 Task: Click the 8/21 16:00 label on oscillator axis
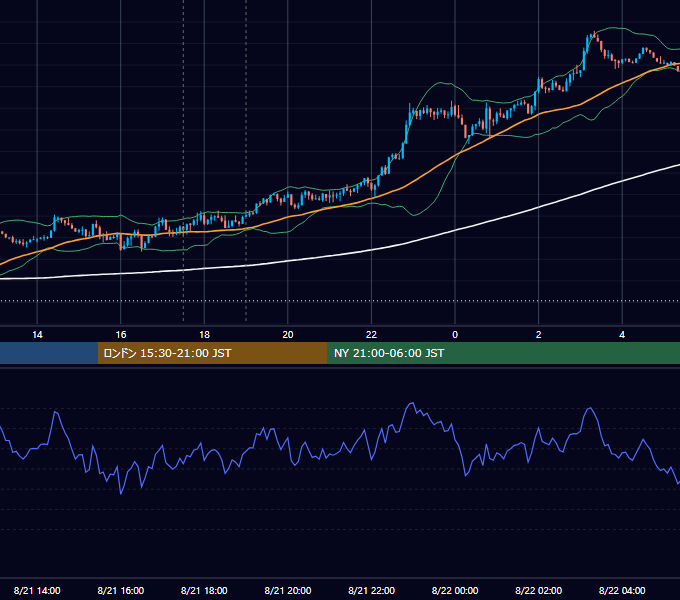[x=121, y=590]
